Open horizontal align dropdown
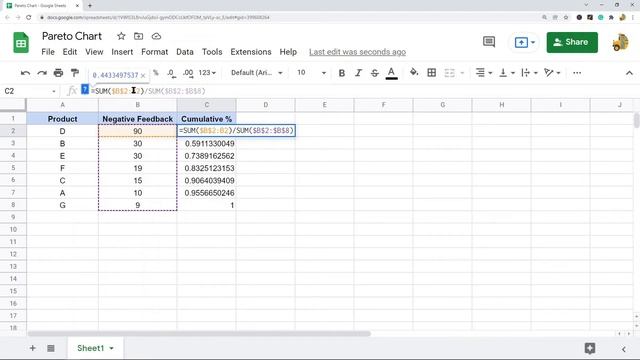This screenshot has height=360, width=640. (484, 73)
